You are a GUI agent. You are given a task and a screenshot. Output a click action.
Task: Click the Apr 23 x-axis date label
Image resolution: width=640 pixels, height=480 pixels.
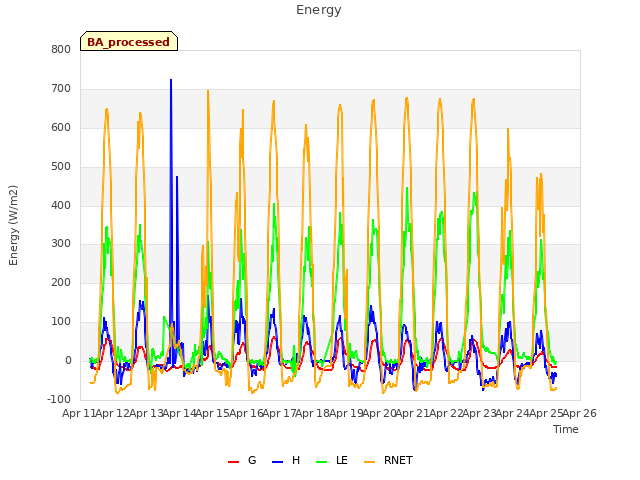480,413
